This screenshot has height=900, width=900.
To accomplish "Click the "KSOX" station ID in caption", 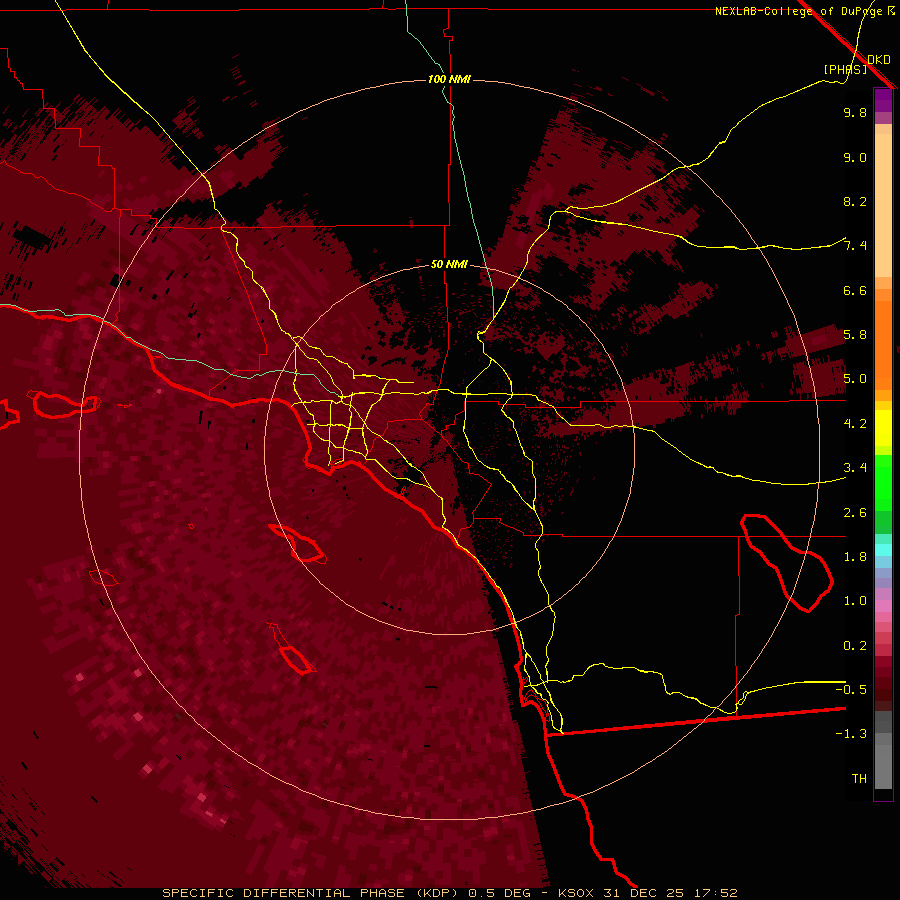I will (x=576, y=893).
